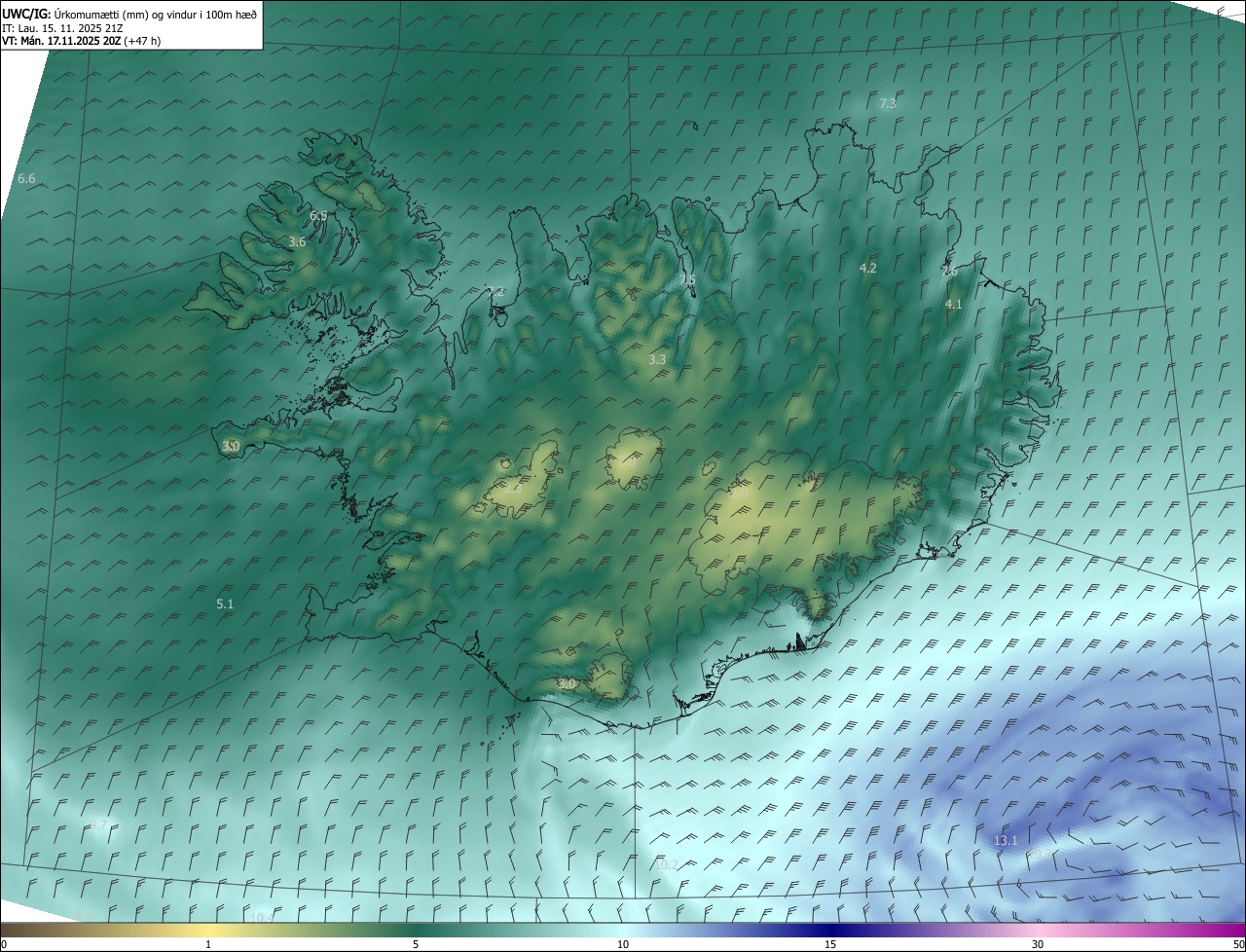This screenshot has width=1246, height=952.
Task: Click the 1 tick on the color scale
Action: click(x=208, y=944)
